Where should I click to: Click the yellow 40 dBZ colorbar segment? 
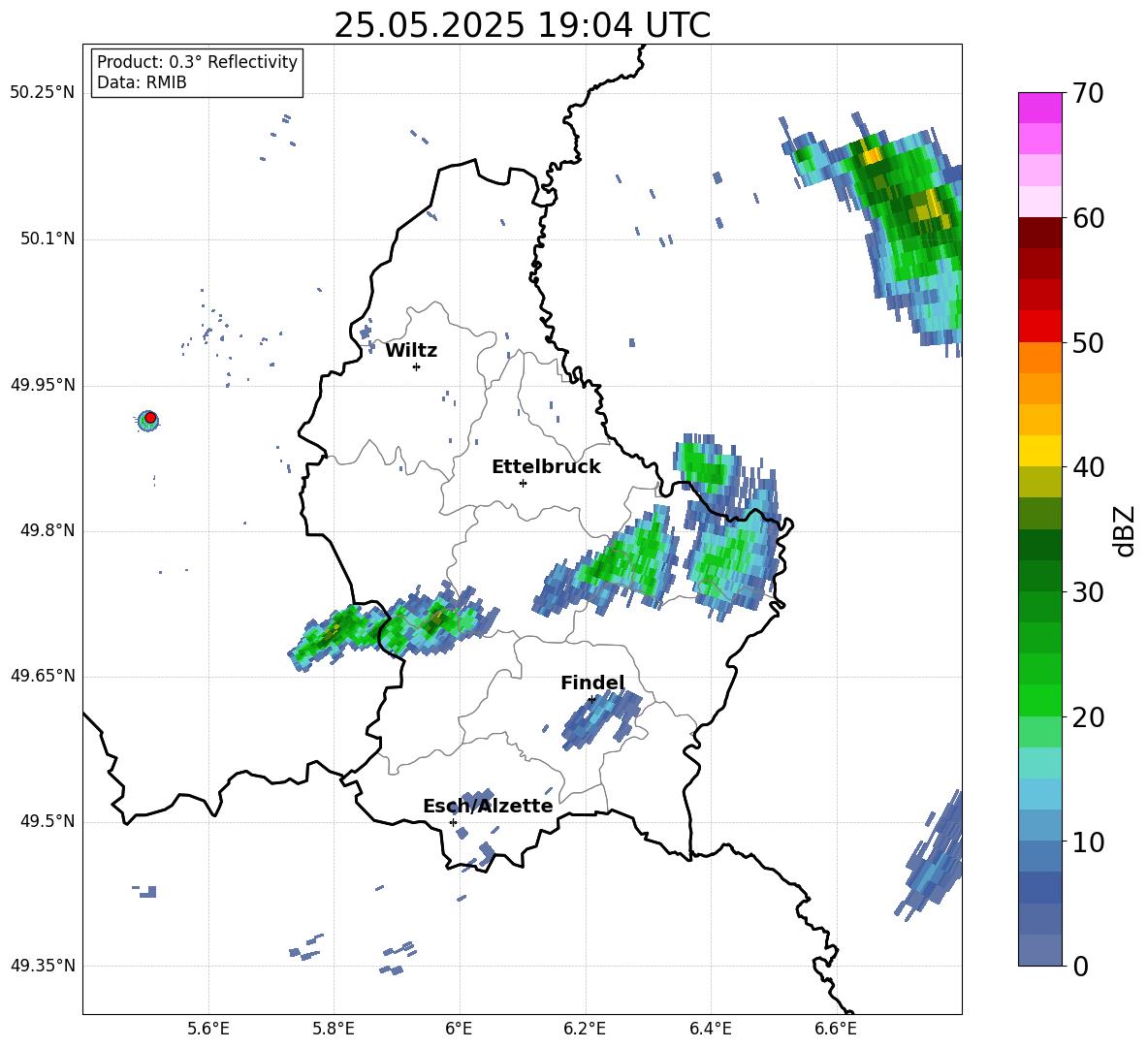[x=1039, y=451]
